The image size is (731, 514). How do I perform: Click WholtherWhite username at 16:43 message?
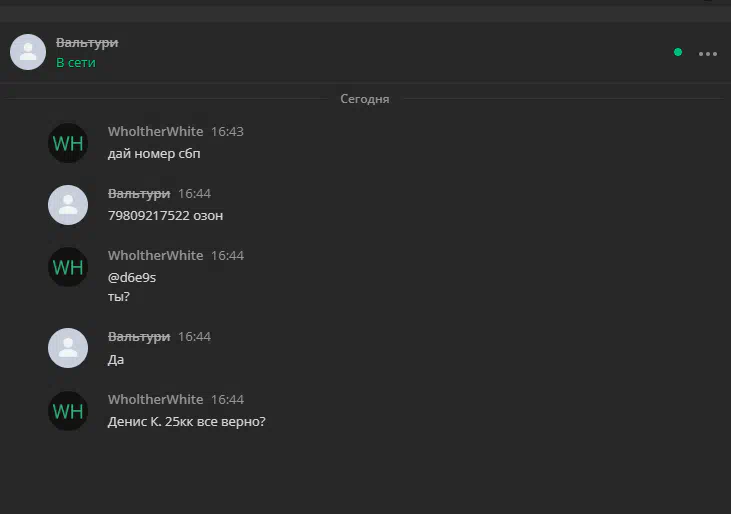pos(156,131)
